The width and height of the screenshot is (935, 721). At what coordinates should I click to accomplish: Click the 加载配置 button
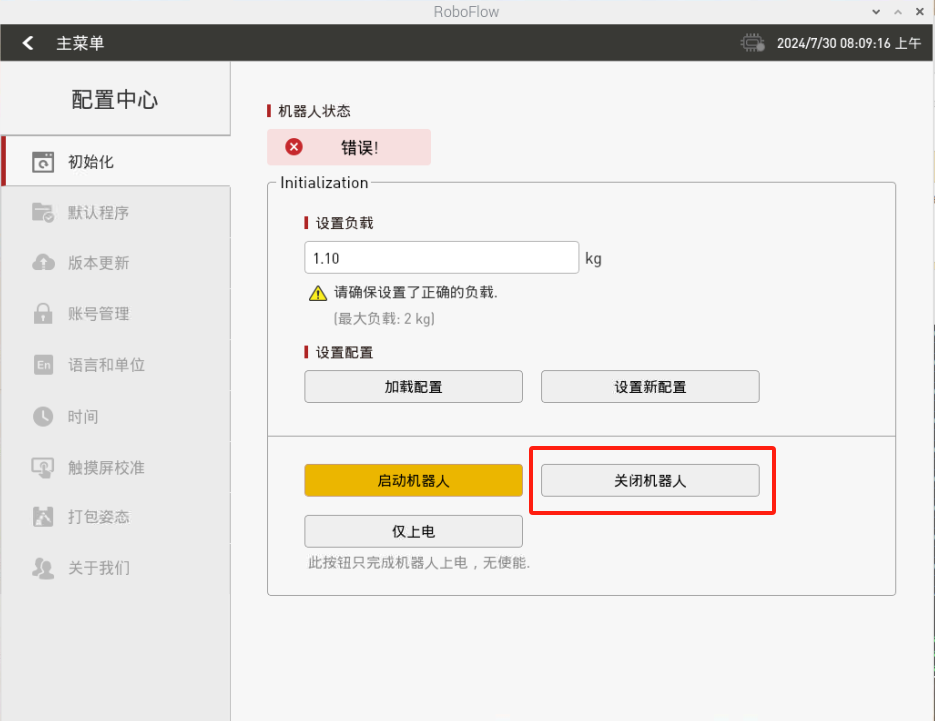[x=413, y=387]
